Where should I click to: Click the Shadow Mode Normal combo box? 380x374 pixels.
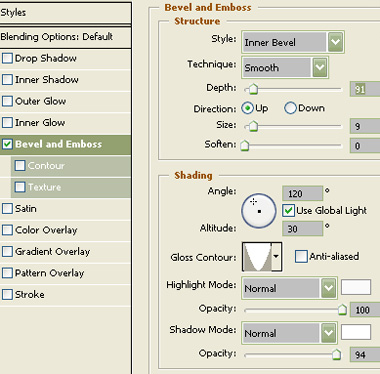point(289,333)
